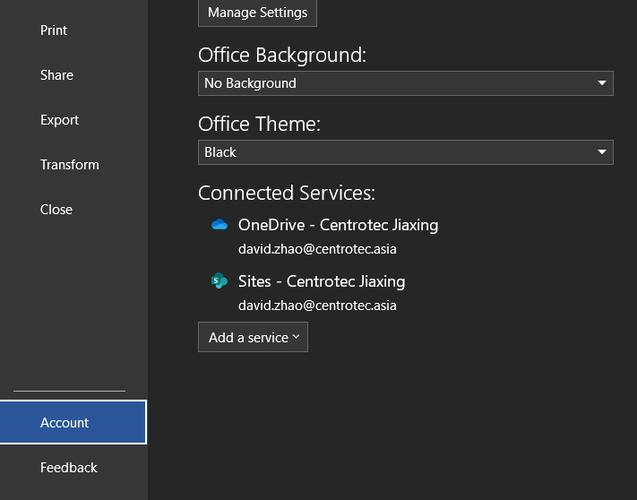Viewport: 637px width, 500px height.
Task: Click Close in the backstage menu
Action: 56,210
